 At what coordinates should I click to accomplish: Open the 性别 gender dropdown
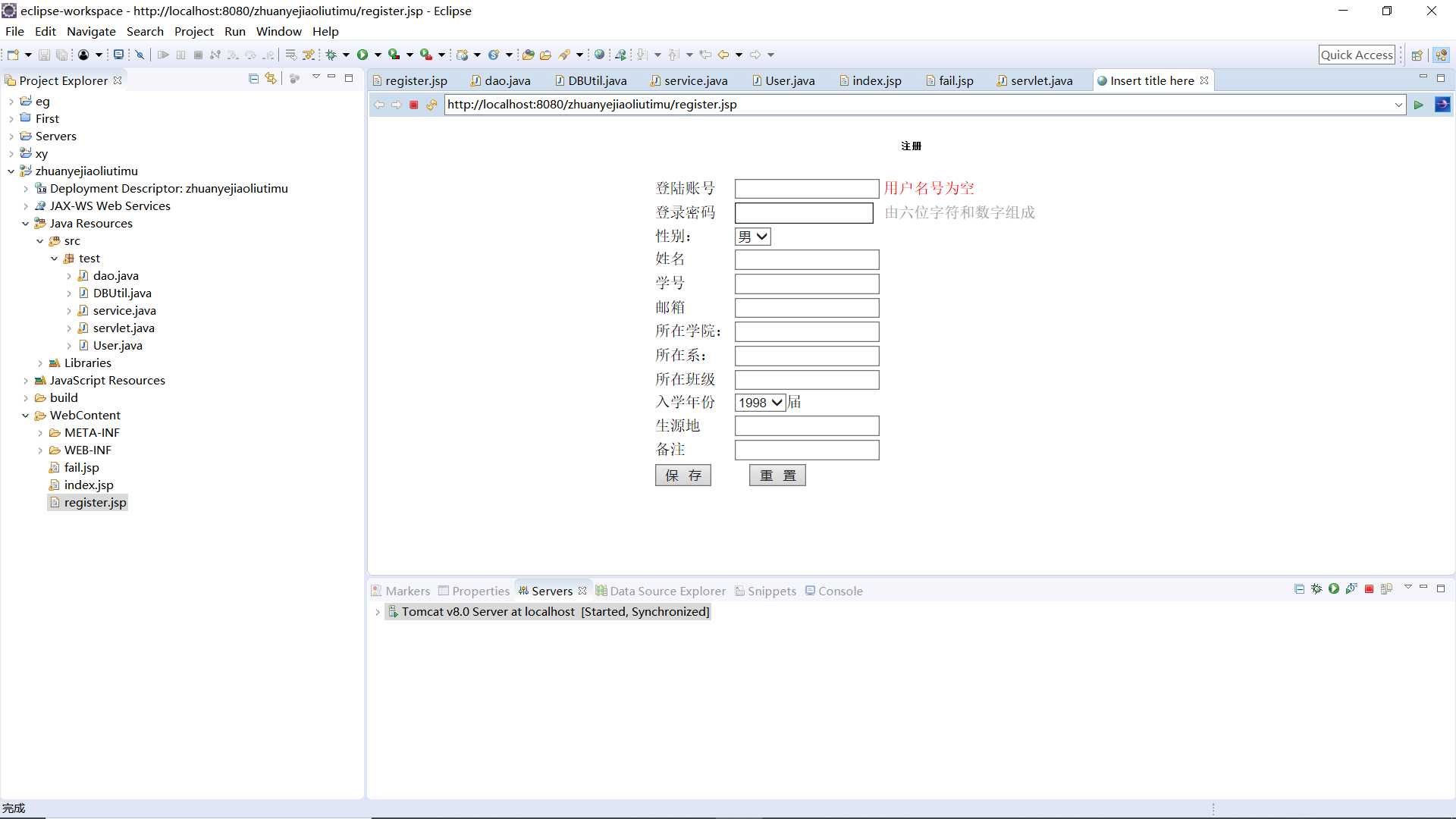(753, 237)
